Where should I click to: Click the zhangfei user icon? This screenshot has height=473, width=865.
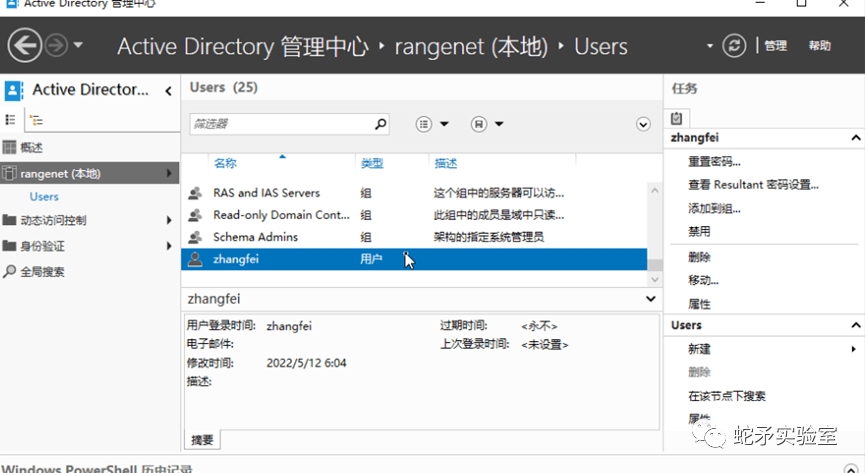(195, 259)
